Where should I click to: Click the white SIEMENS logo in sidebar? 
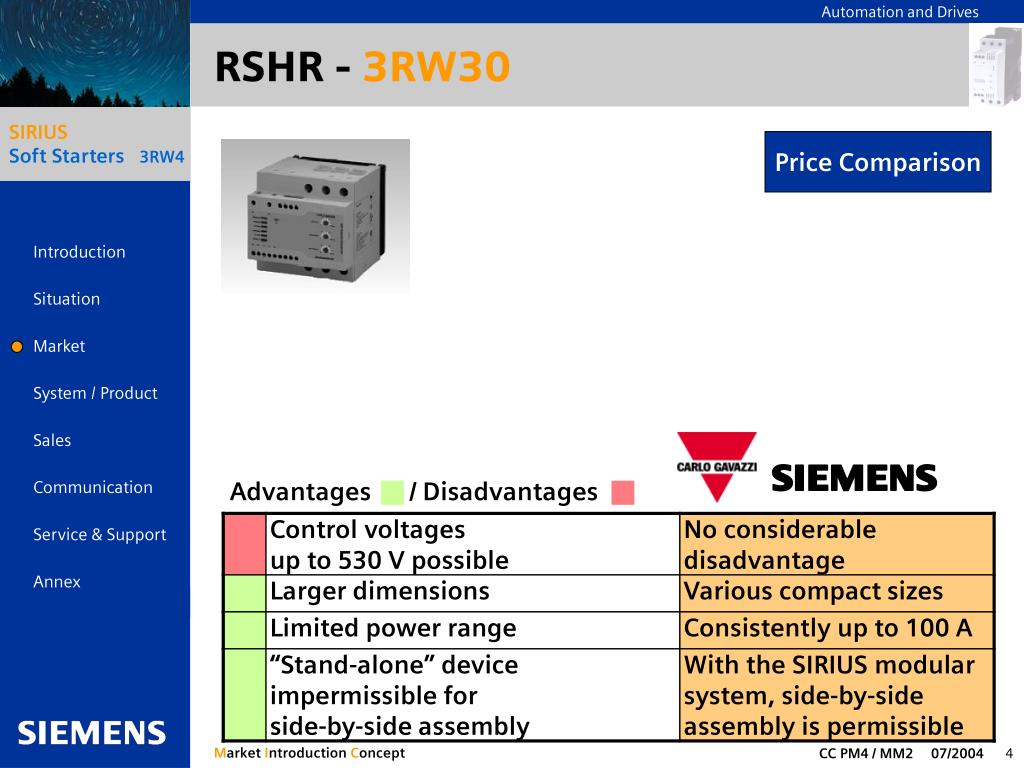91,733
